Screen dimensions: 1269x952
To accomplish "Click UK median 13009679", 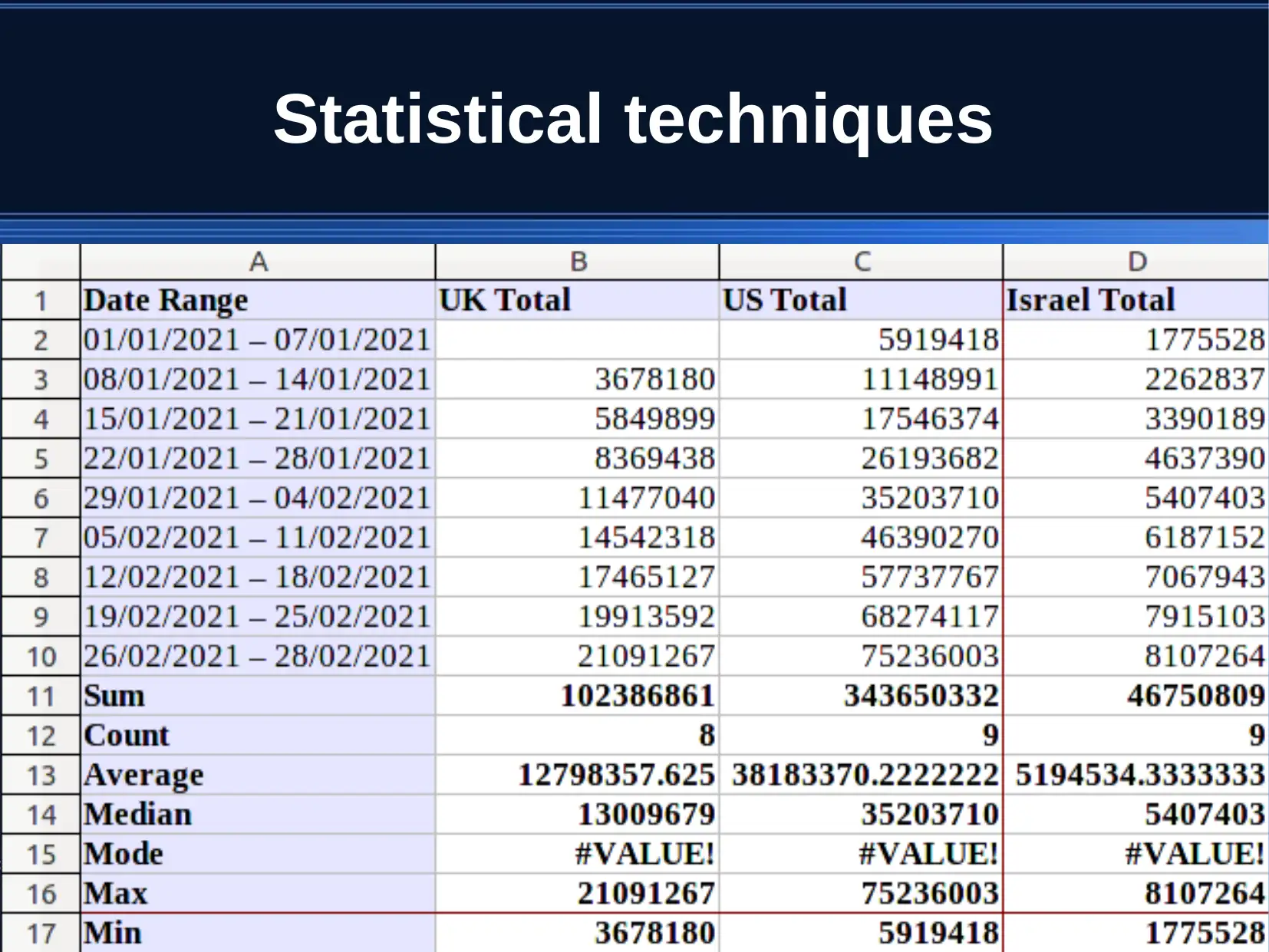I will [x=577, y=815].
